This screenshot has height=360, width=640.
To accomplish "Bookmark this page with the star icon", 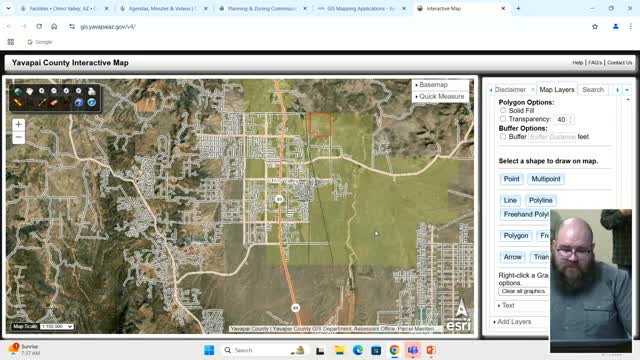I will (x=595, y=27).
